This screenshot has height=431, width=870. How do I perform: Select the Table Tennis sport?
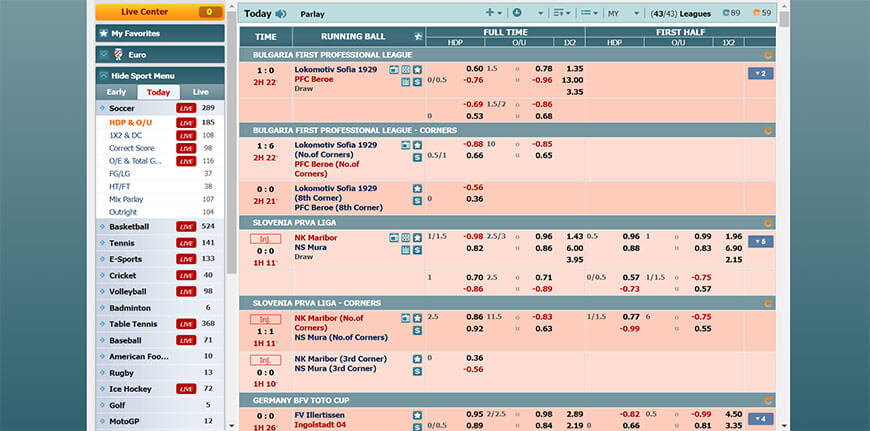coord(160,324)
